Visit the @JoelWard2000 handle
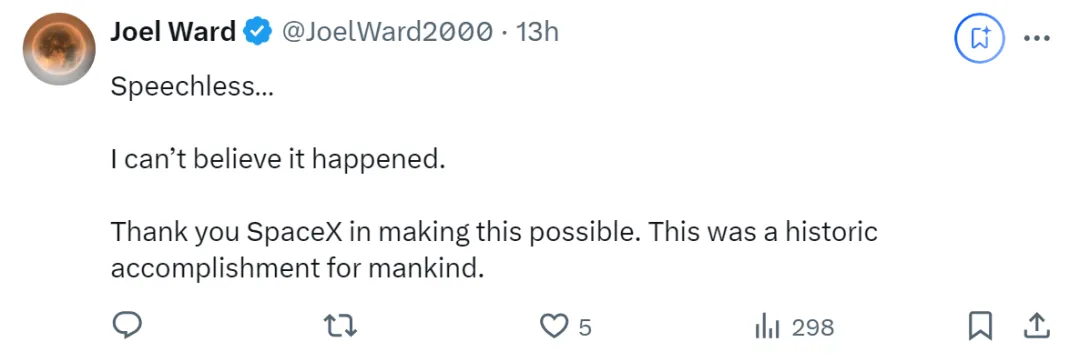Viewport: 1080px width, 362px height. pos(388,32)
